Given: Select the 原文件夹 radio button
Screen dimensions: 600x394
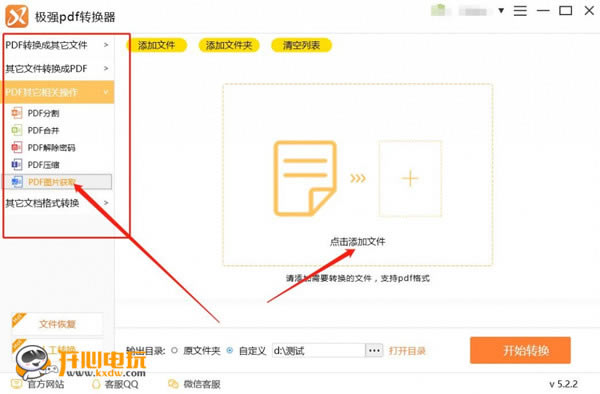Looking at the screenshot, I should click(174, 350).
